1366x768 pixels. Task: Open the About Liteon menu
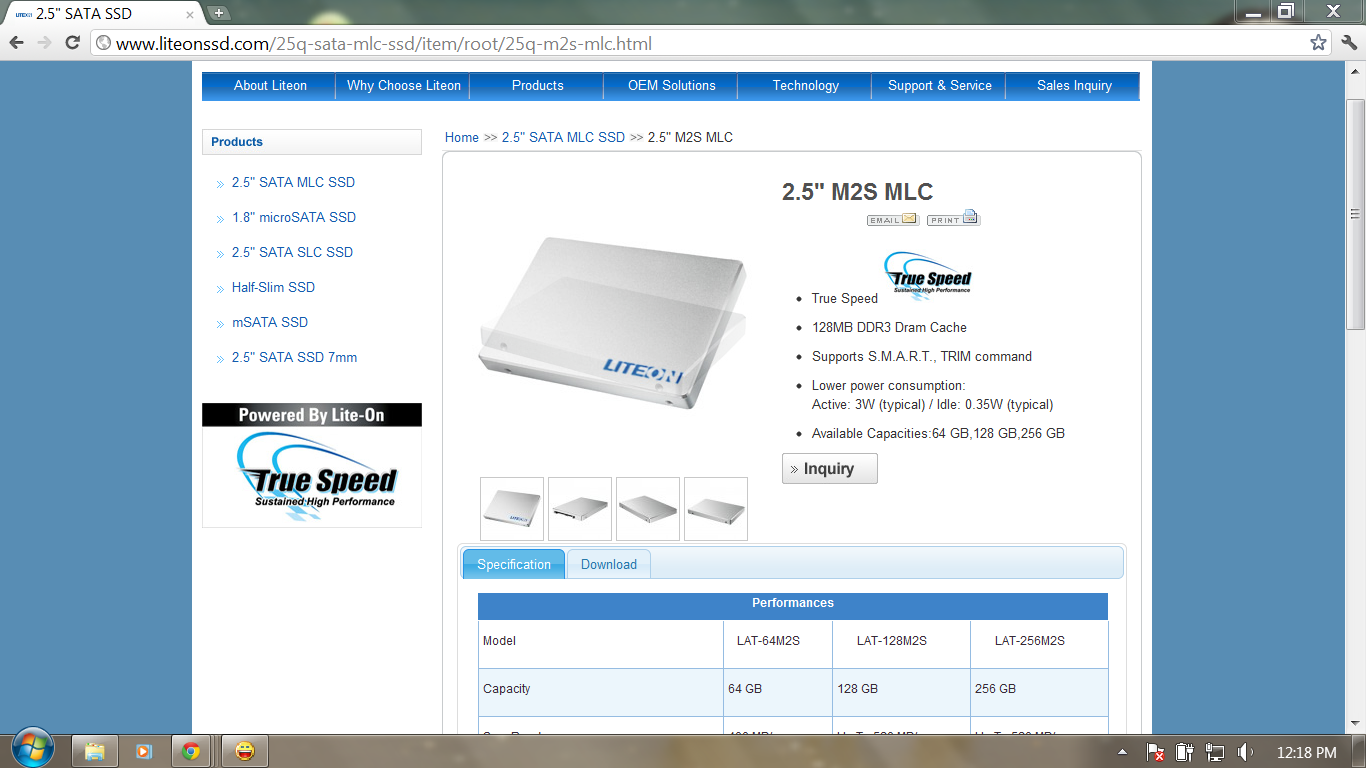[x=270, y=86]
